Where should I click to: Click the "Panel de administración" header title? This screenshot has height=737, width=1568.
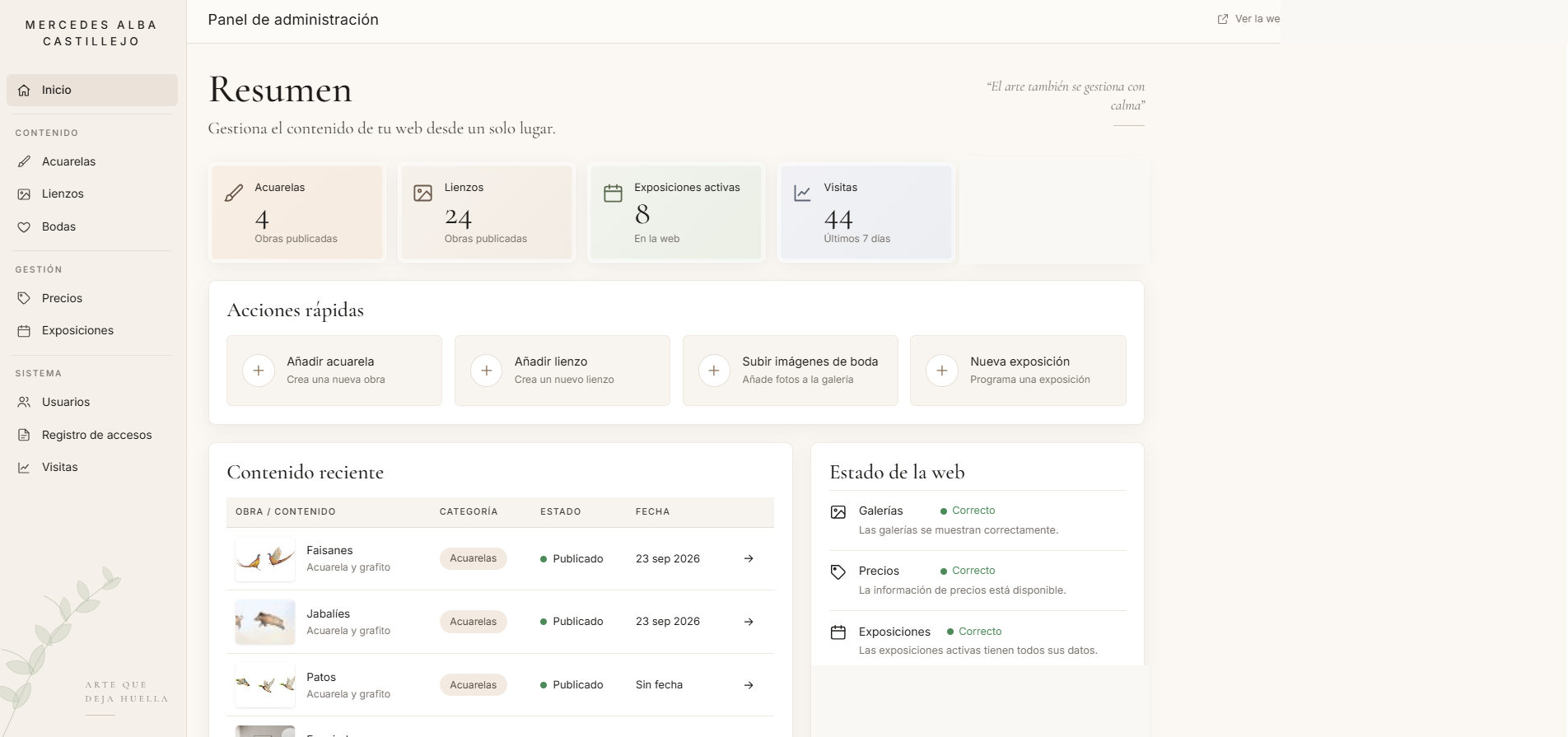293,20
